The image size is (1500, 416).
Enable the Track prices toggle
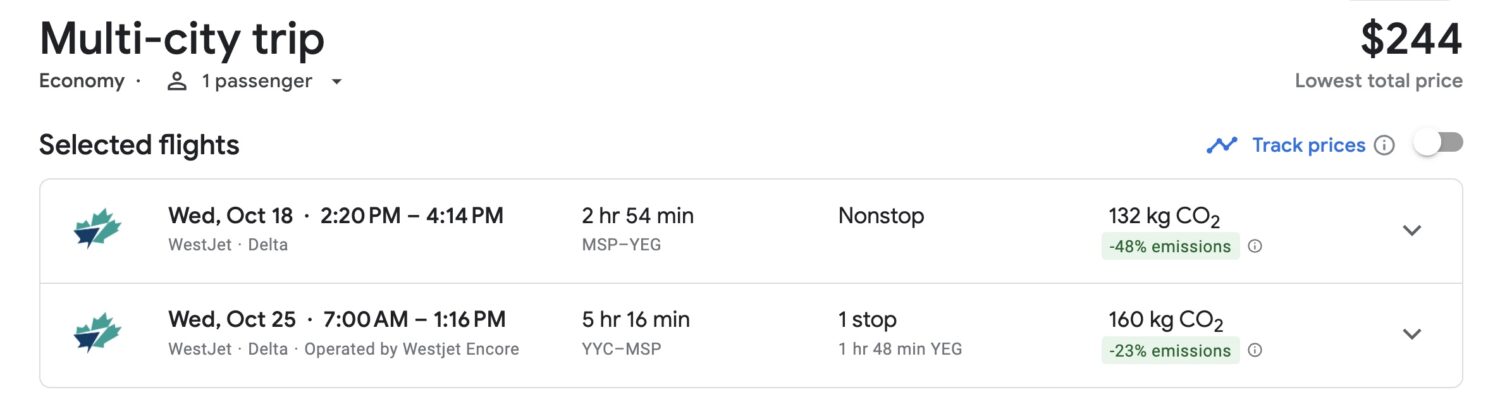1438,143
